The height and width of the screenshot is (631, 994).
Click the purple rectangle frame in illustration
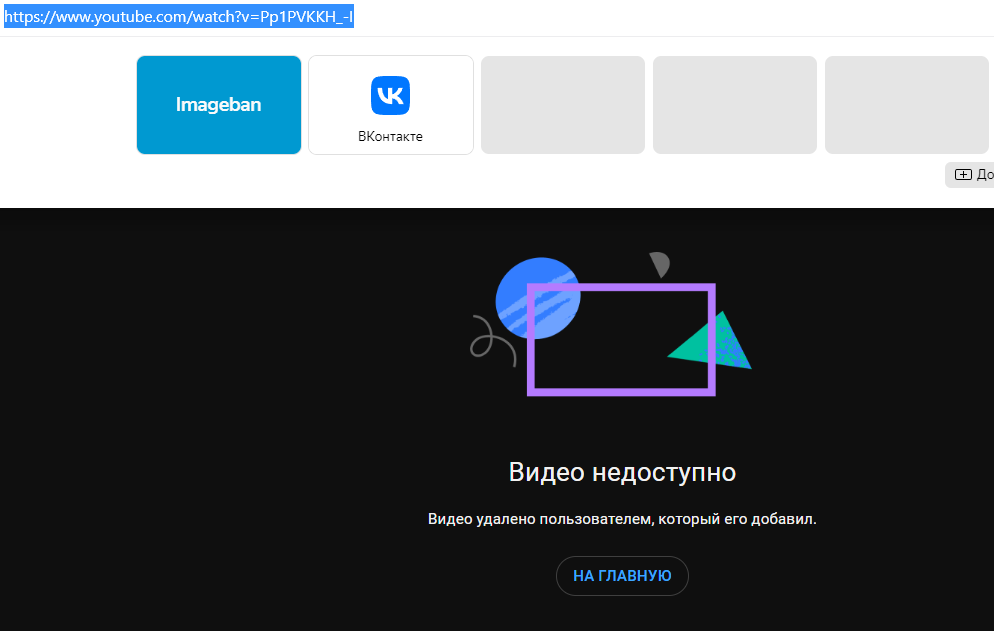click(621, 288)
